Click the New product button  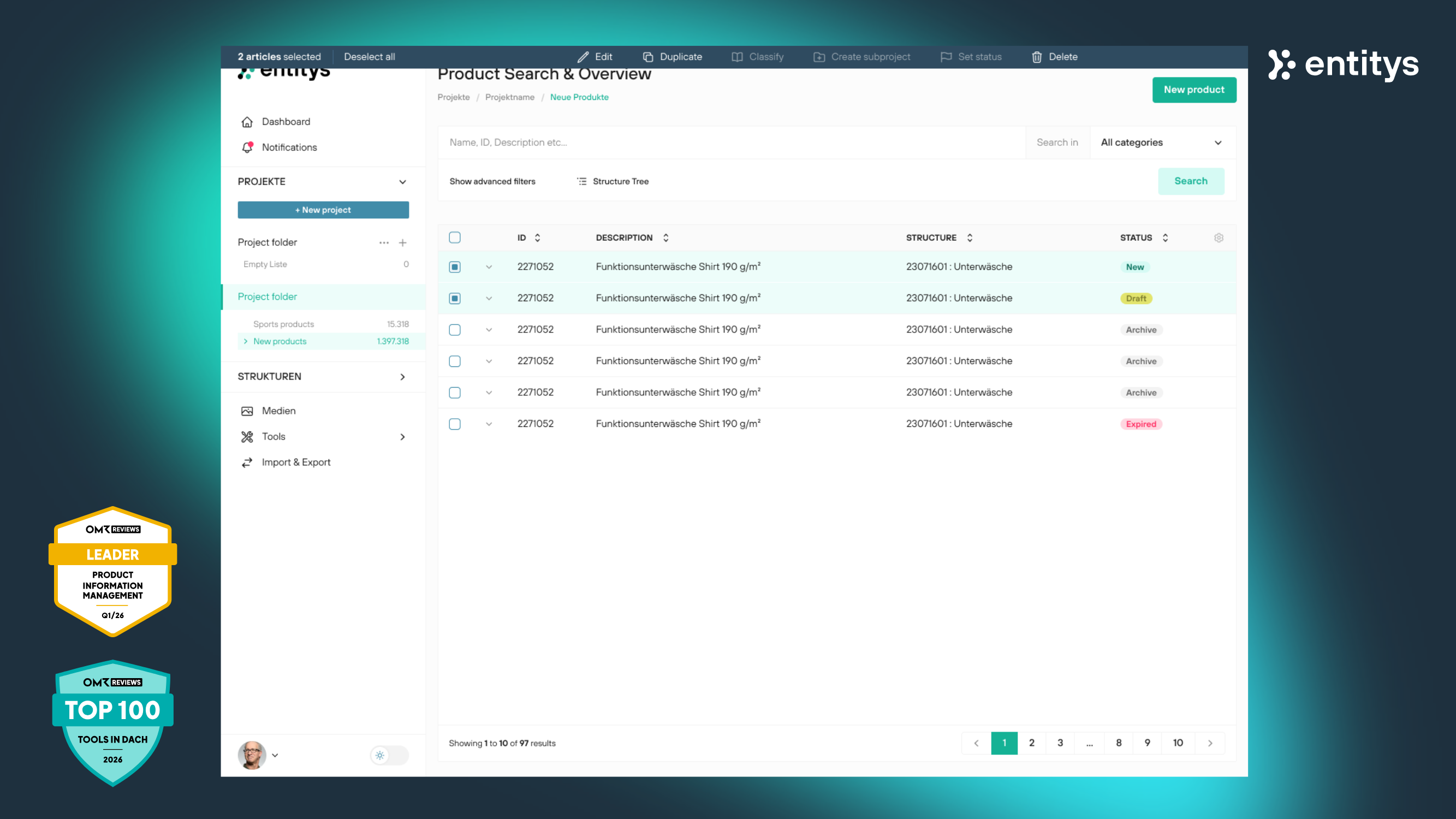click(x=1194, y=90)
